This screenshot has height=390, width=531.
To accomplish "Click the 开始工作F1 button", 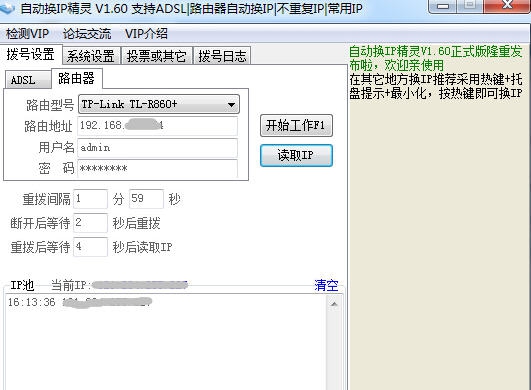I will tap(296, 126).
